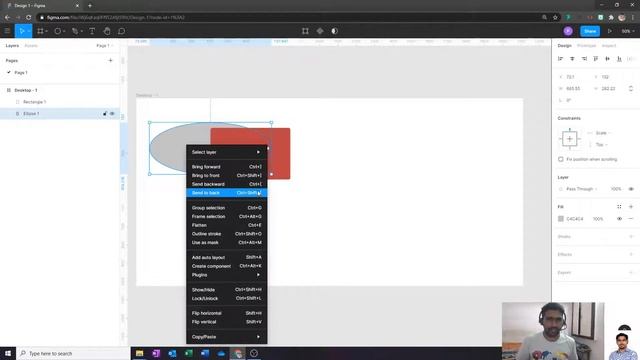640x360 pixels.
Task: Click Align horizontal centers icon
Action: point(572,59)
